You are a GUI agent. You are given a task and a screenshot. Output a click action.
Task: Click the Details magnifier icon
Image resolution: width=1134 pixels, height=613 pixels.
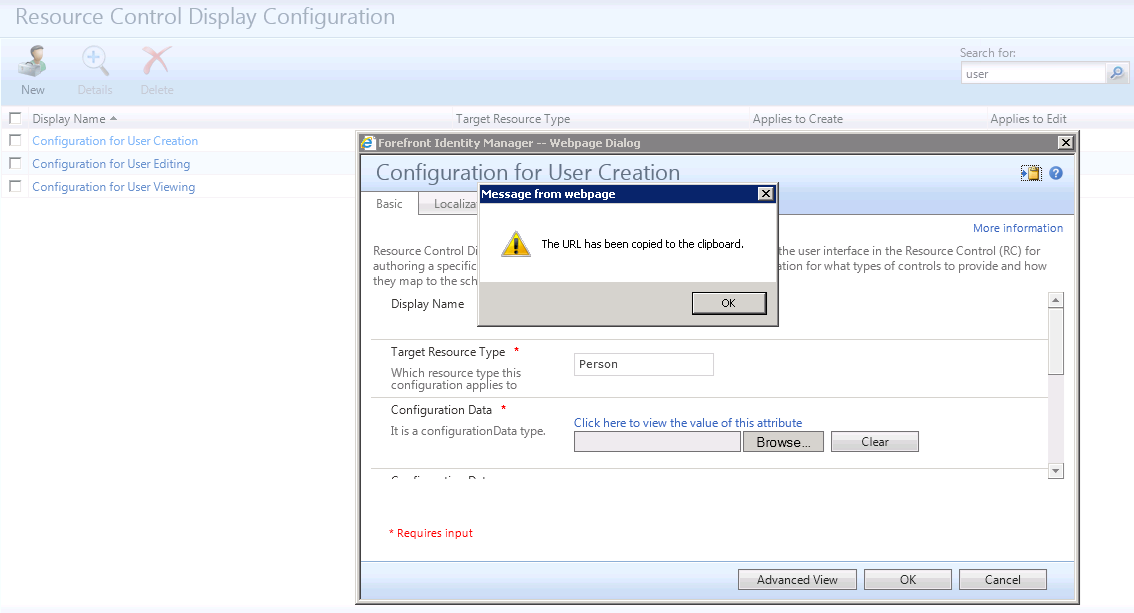(95, 63)
